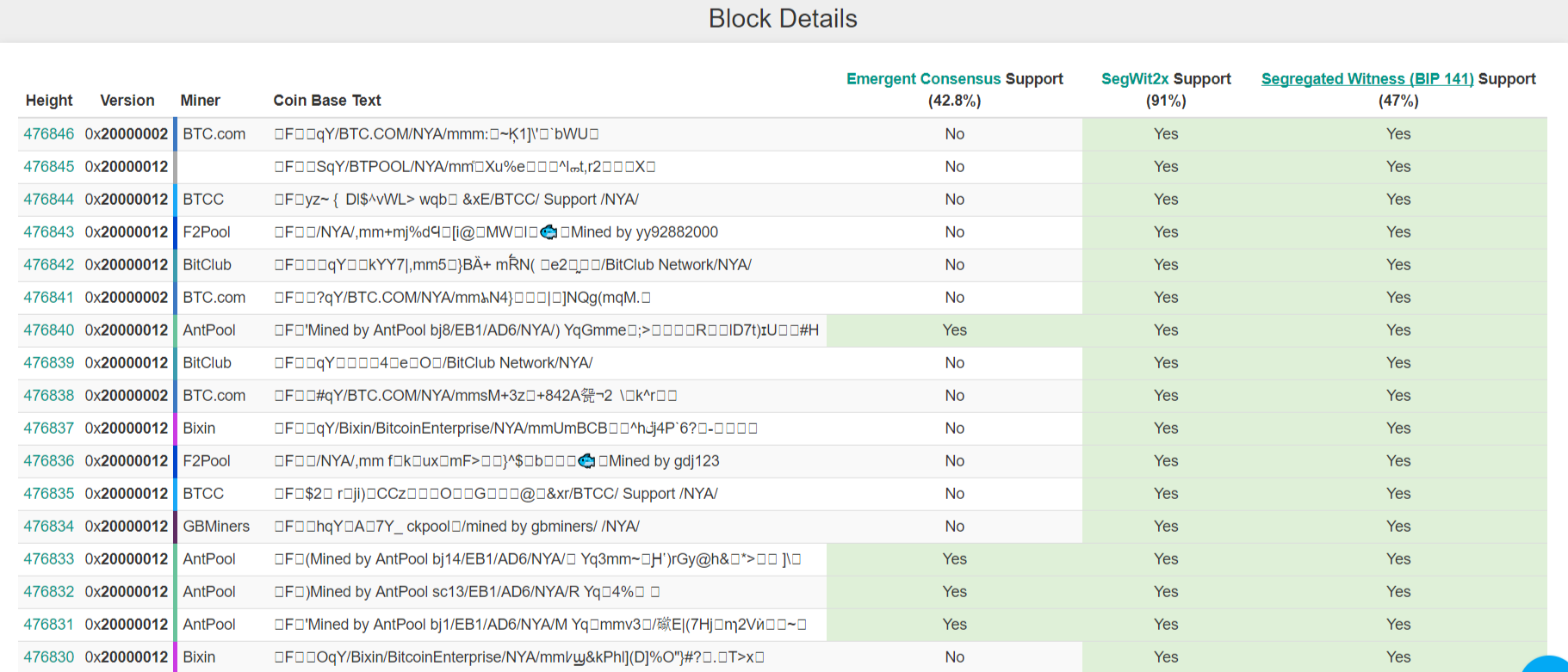
Task: Open block height 476830
Action: click(49, 657)
